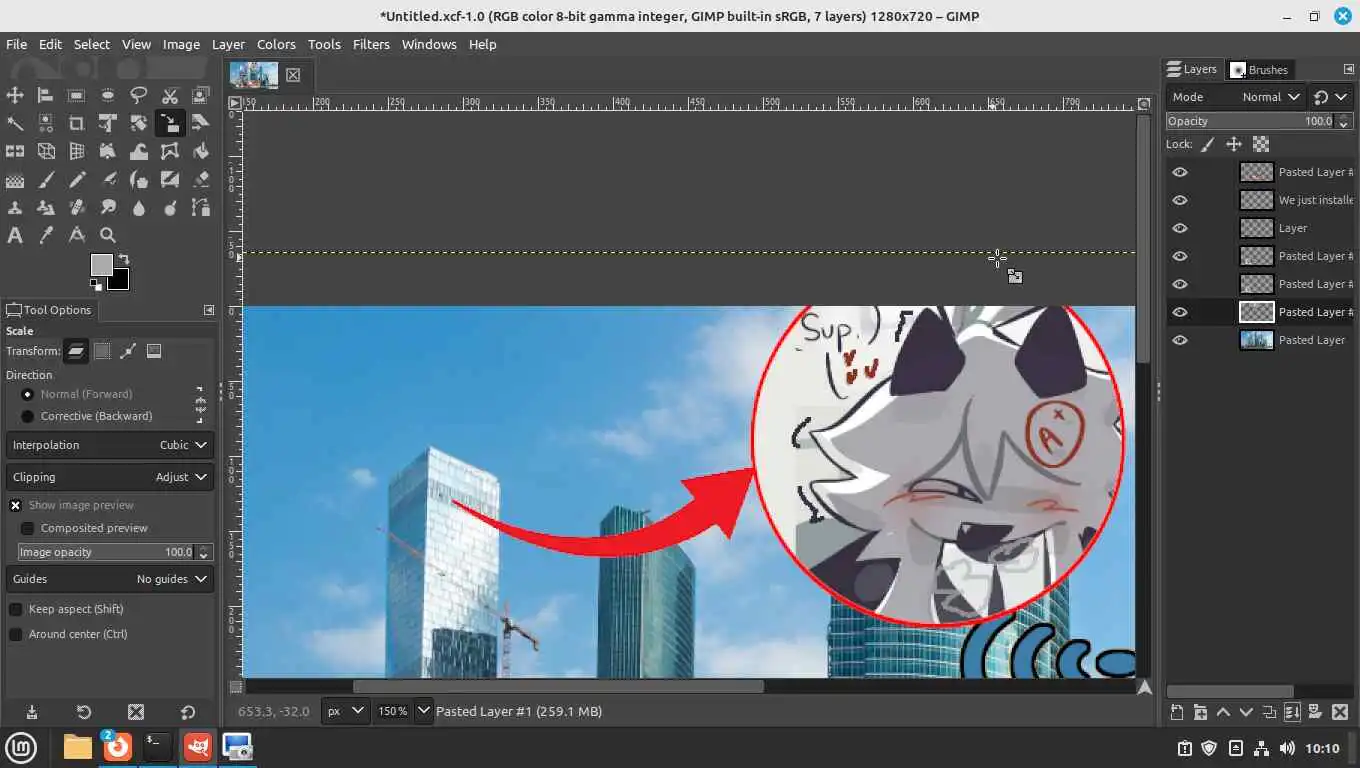Screen dimensions: 1360x768
Task: Select the Move tool
Action: point(15,95)
